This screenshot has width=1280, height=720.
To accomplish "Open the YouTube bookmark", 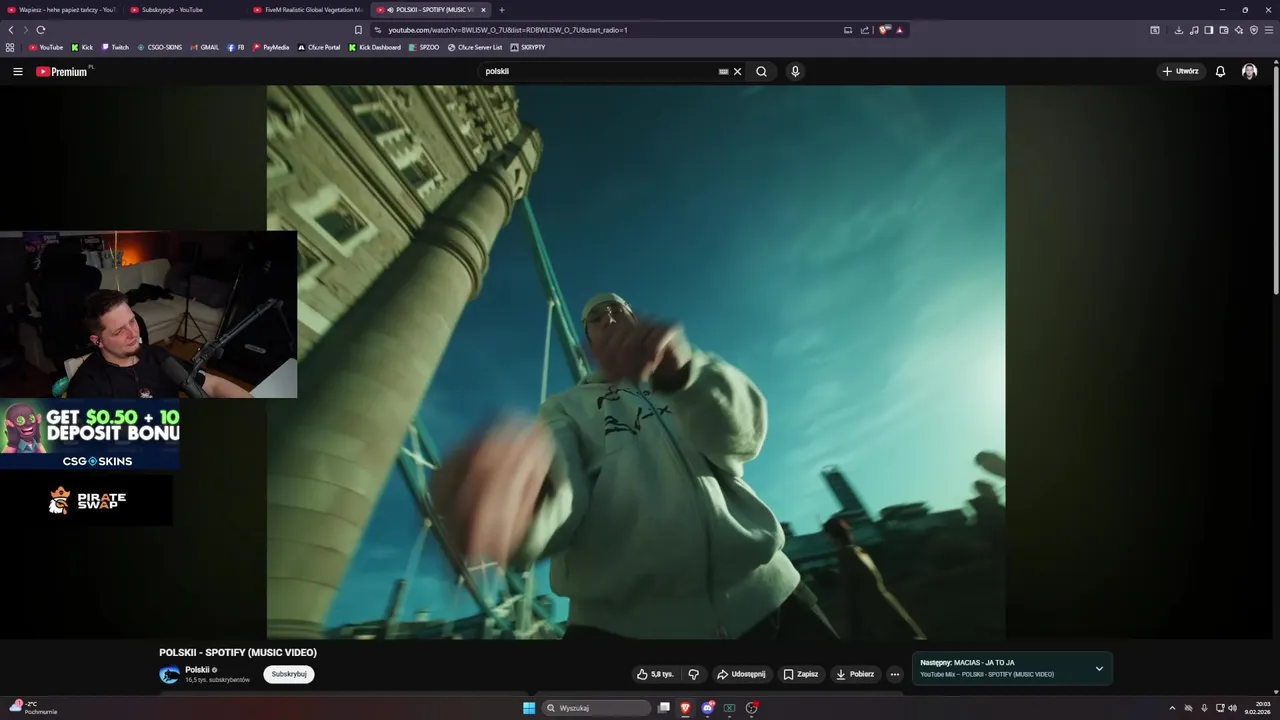I will coord(46,47).
